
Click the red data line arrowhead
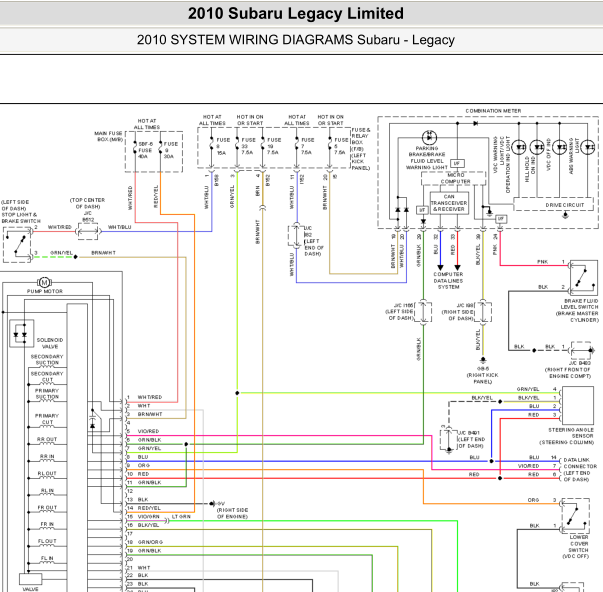pos(457,268)
